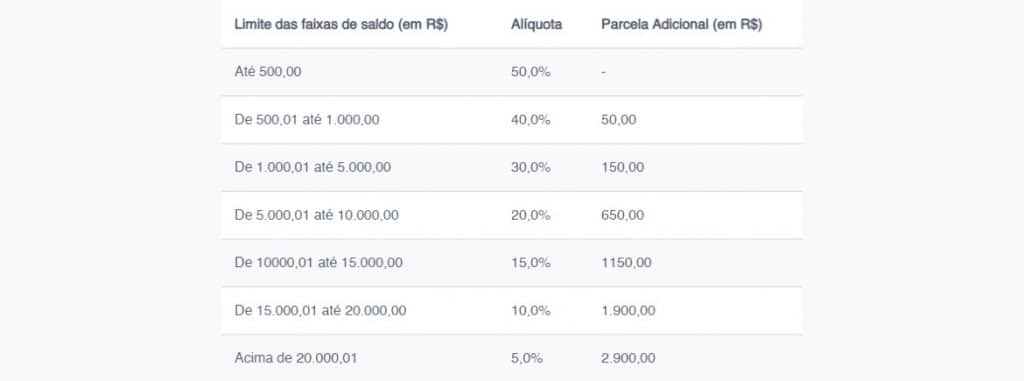Click the 150,00 parcela value
1024x381 pixels.
coord(623,167)
